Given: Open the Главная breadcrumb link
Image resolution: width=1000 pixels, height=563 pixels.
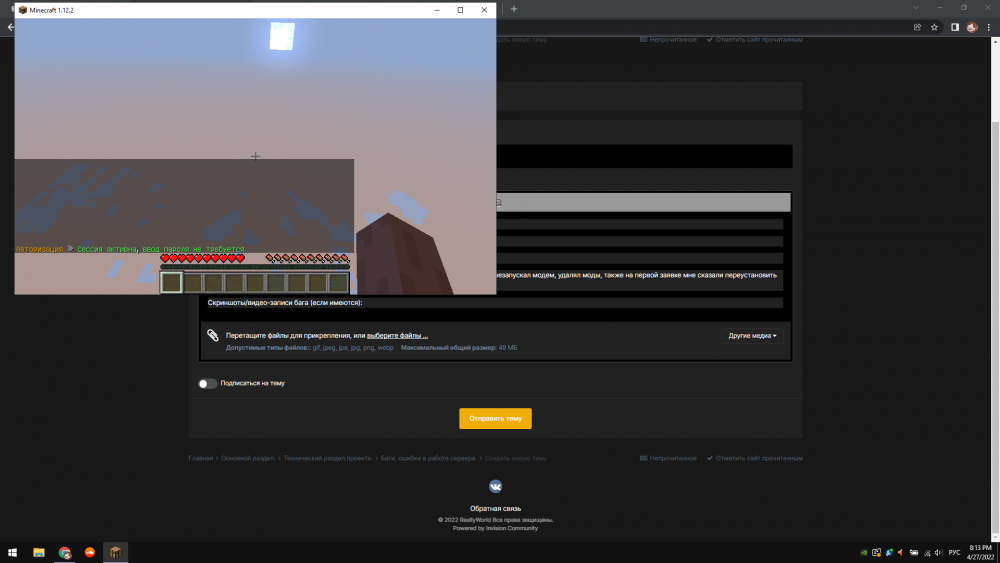Looking at the screenshot, I should click(x=201, y=458).
